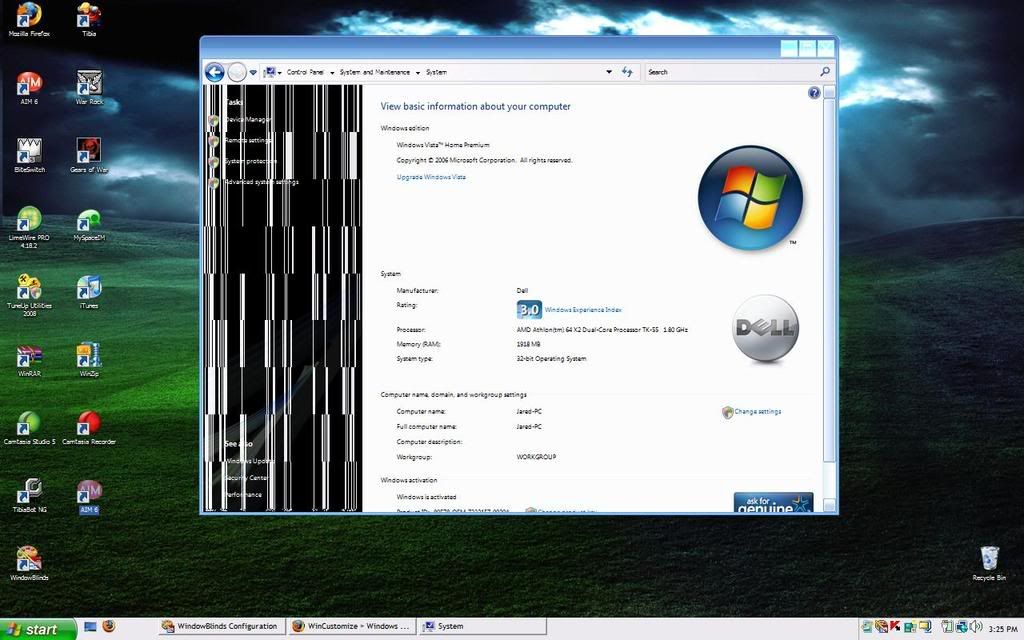Launch the TibiaBot NG desktop shortcut
The width and height of the screenshot is (1024, 640).
click(x=29, y=496)
